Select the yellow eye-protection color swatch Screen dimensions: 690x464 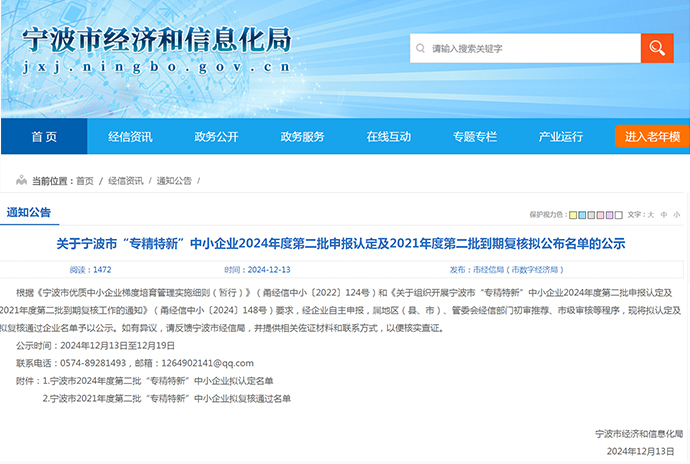coord(574,215)
